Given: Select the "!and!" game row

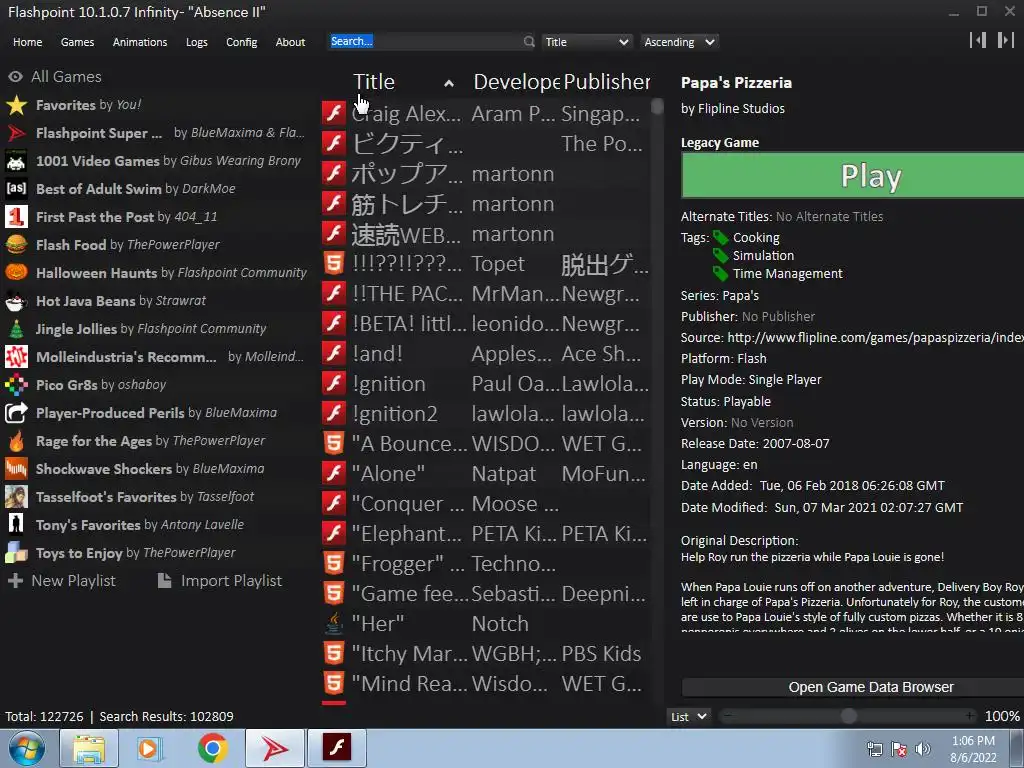Looking at the screenshot, I should pos(486,353).
